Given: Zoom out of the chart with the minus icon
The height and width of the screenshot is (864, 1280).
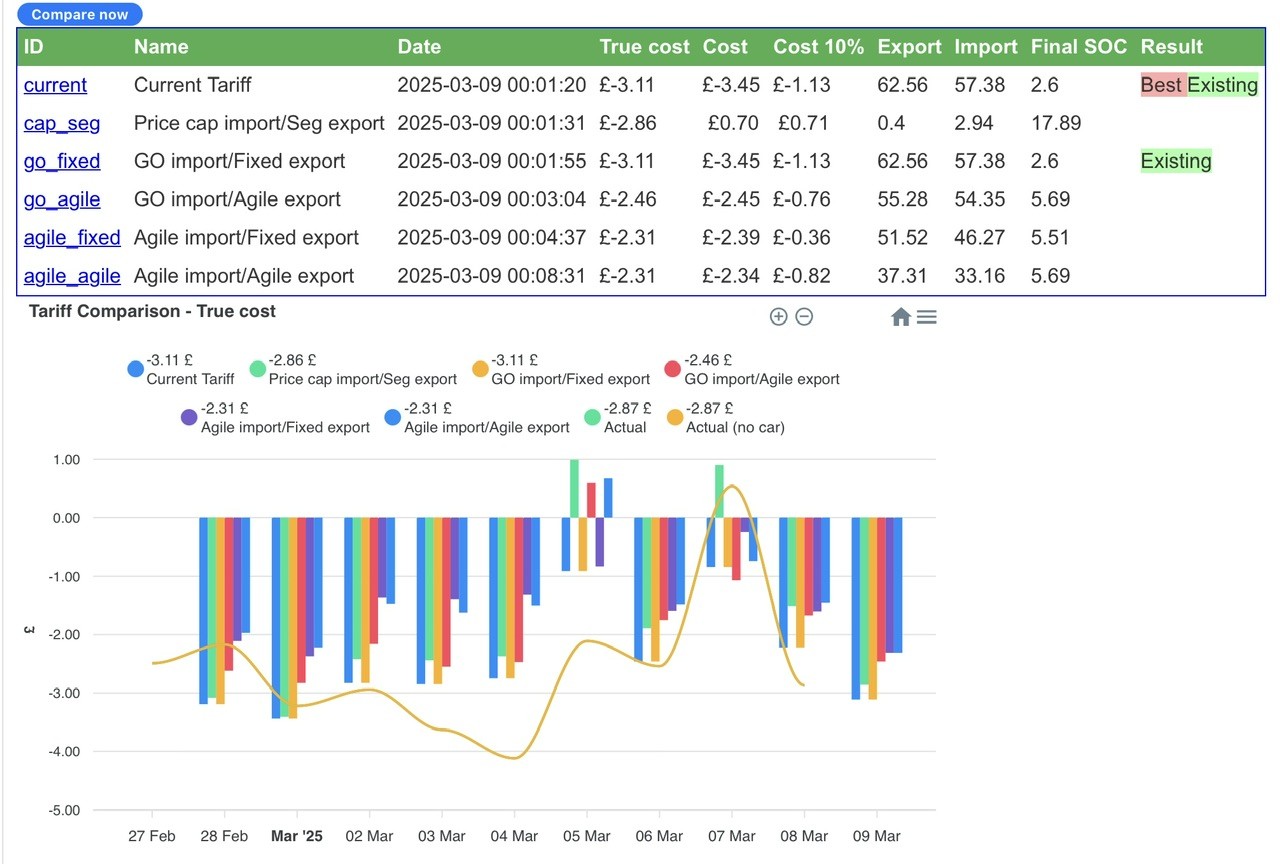Looking at the screenshot, I should pos(804,317).
